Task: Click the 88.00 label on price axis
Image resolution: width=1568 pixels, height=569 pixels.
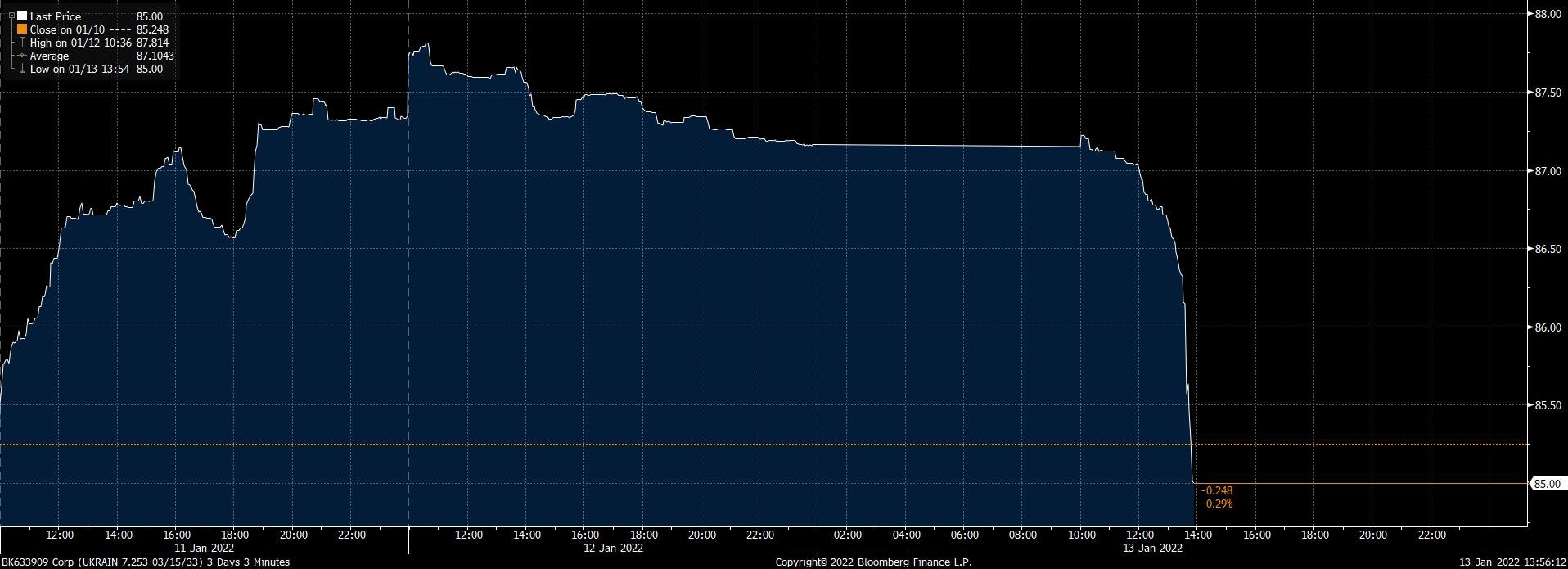Action: (1547, 15)
